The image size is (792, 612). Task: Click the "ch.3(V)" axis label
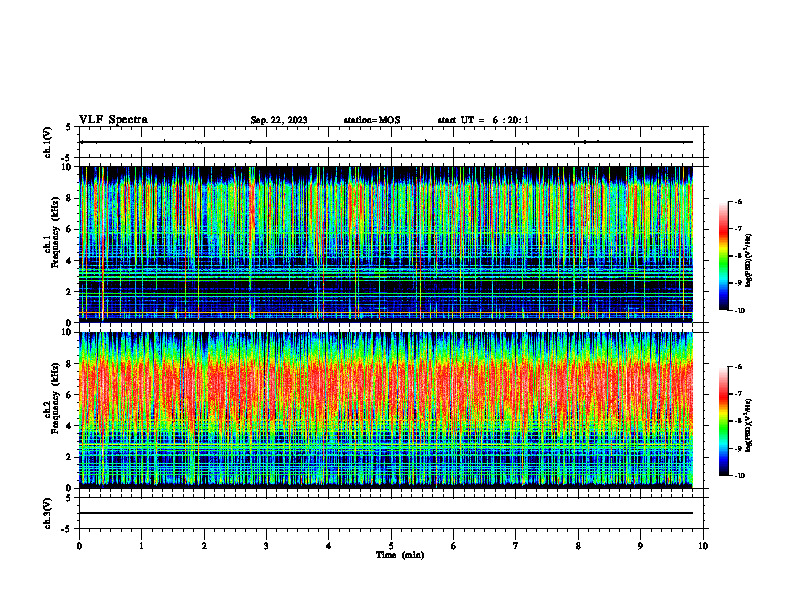click(x=48, y=513)
